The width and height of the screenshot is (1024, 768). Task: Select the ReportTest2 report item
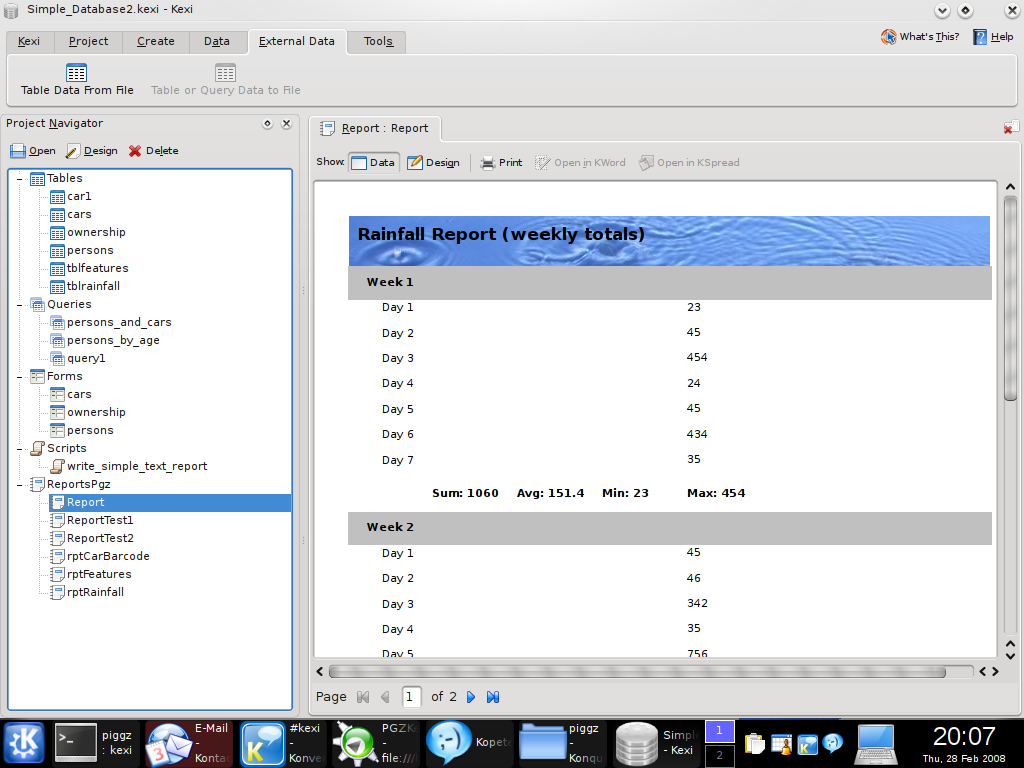click(99, 538)
